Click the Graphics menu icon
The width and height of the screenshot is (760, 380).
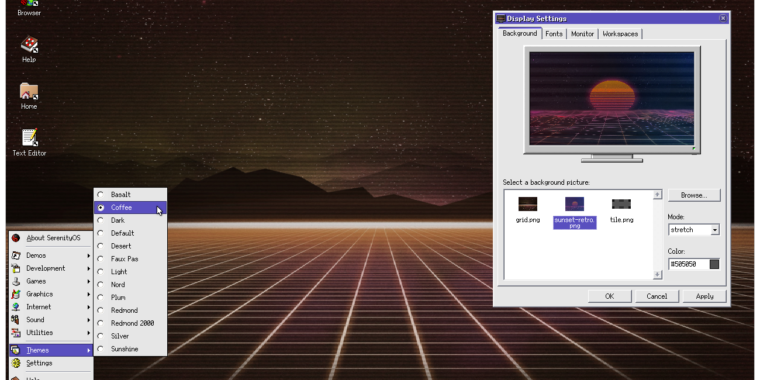16,294
